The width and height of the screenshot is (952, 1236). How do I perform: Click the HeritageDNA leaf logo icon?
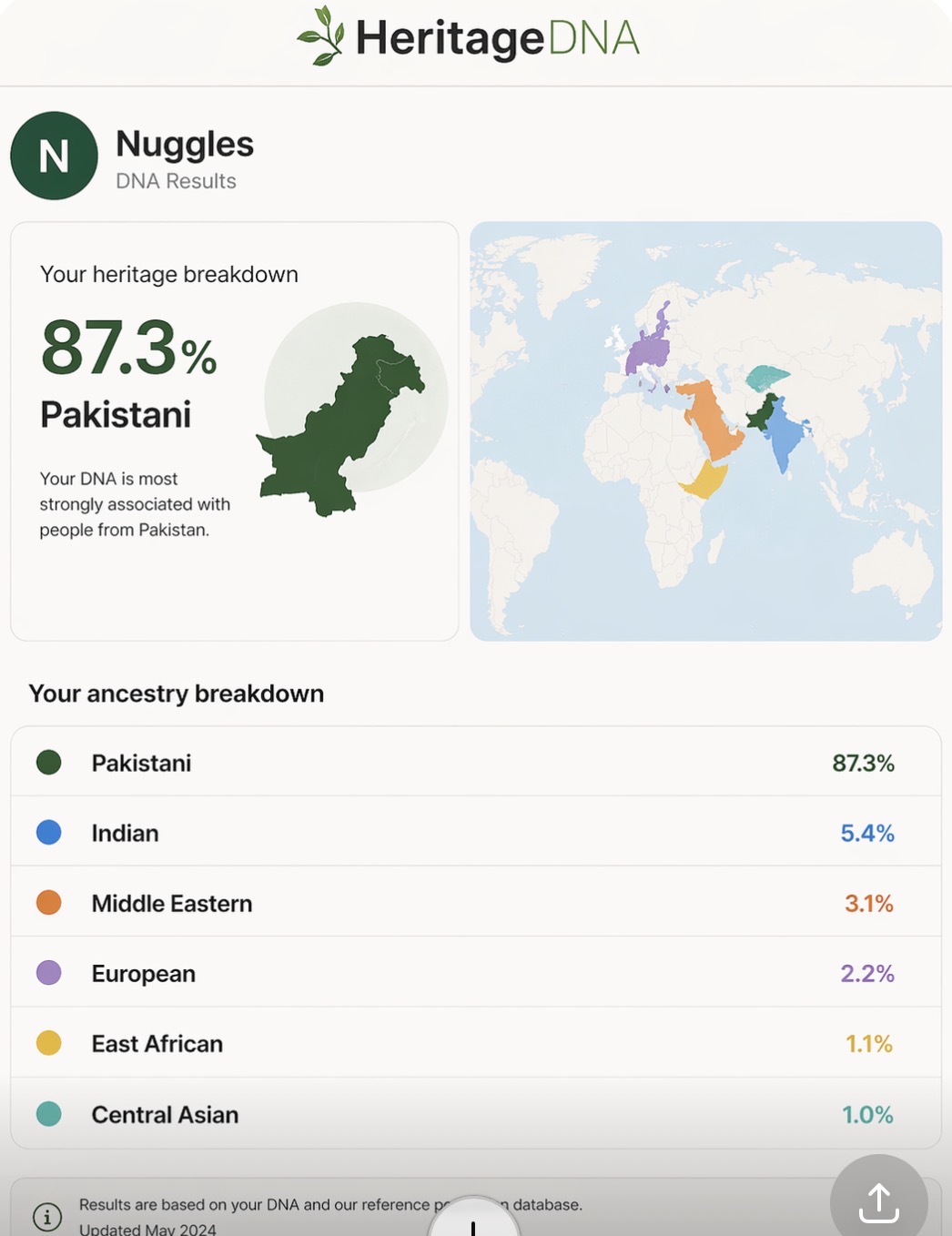(320, 36)
